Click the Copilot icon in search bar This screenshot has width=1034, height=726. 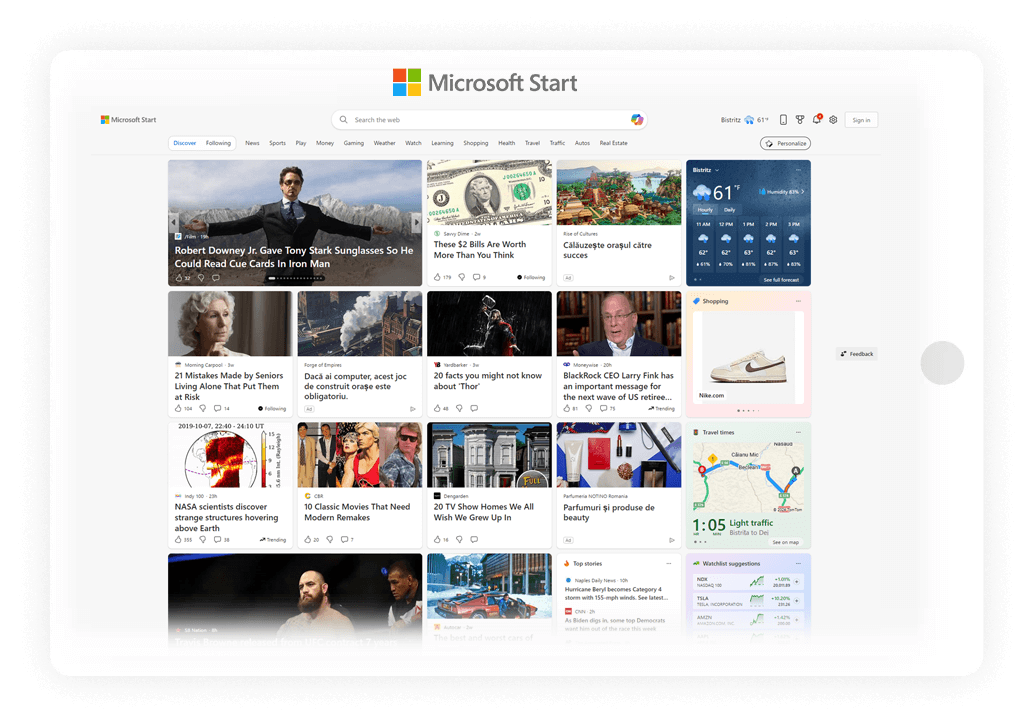coord(636,119)
